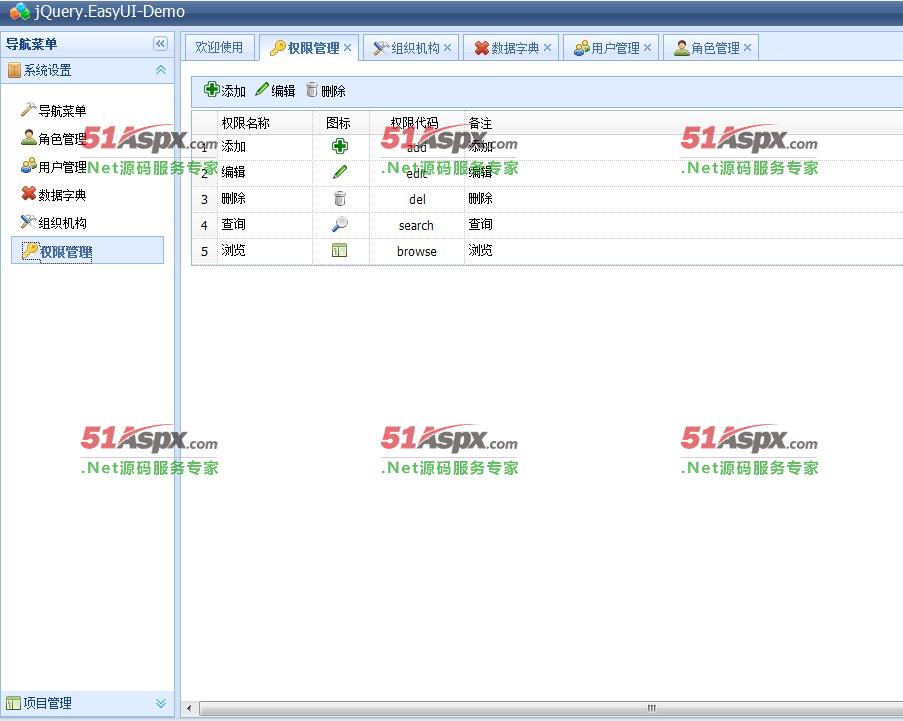Screen dimensions: 903x721
Task: Open 数据字典 in the sidebar tree
Action: click(x=62, y=195)
